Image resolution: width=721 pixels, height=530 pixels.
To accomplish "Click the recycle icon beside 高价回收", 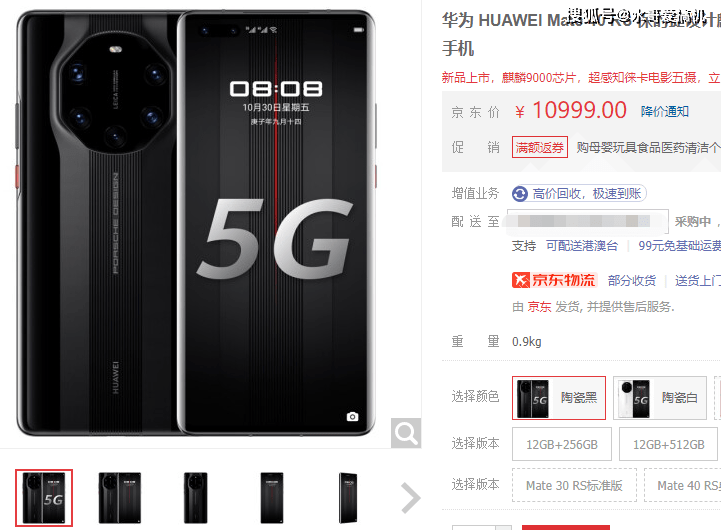I will (x=520, y=194).
